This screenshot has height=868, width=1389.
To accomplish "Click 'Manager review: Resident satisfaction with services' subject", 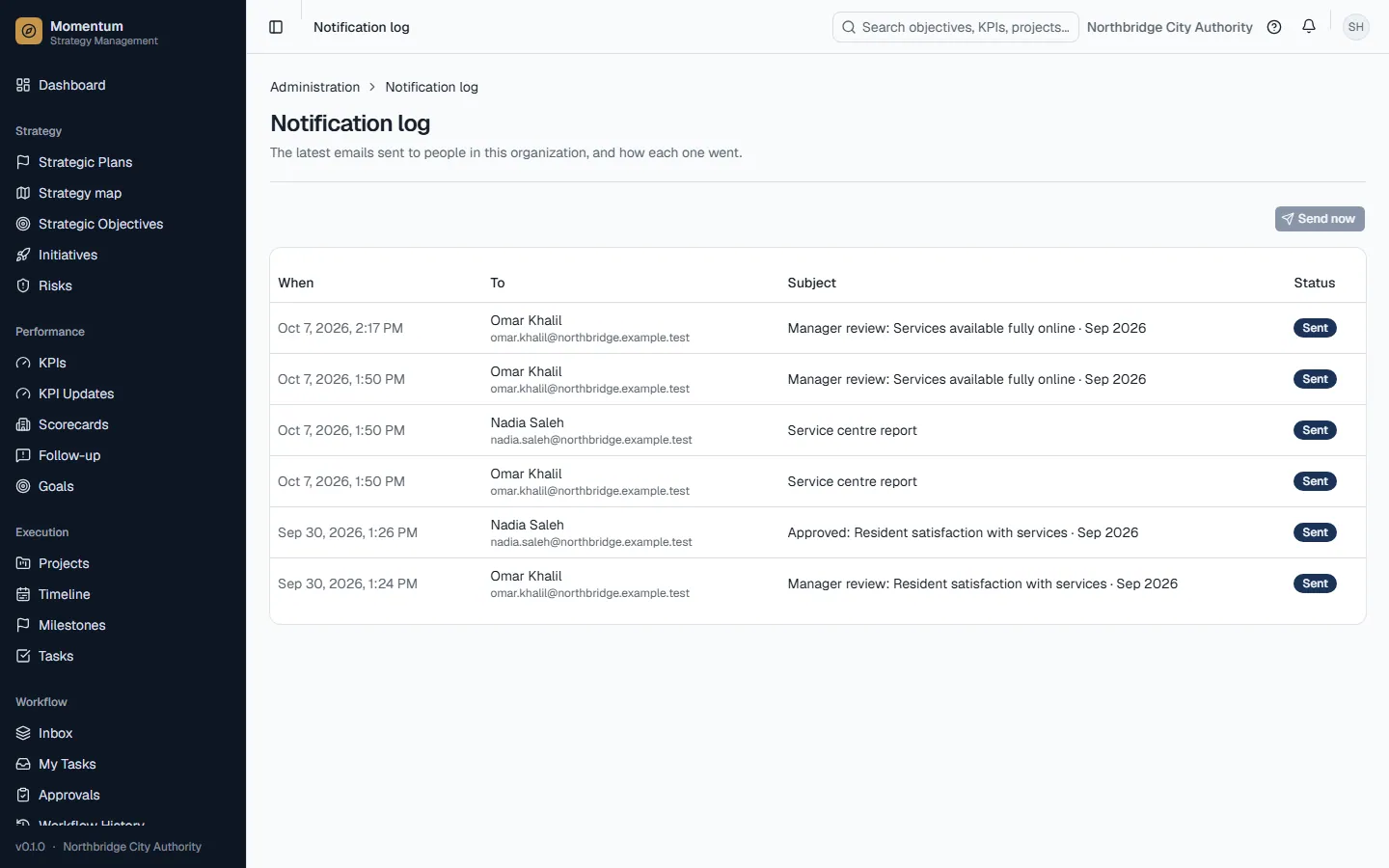I will tap(982, 583).
